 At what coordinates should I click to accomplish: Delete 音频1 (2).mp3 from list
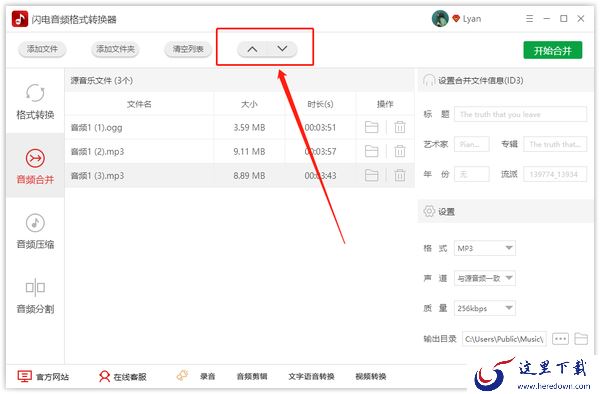400,151
